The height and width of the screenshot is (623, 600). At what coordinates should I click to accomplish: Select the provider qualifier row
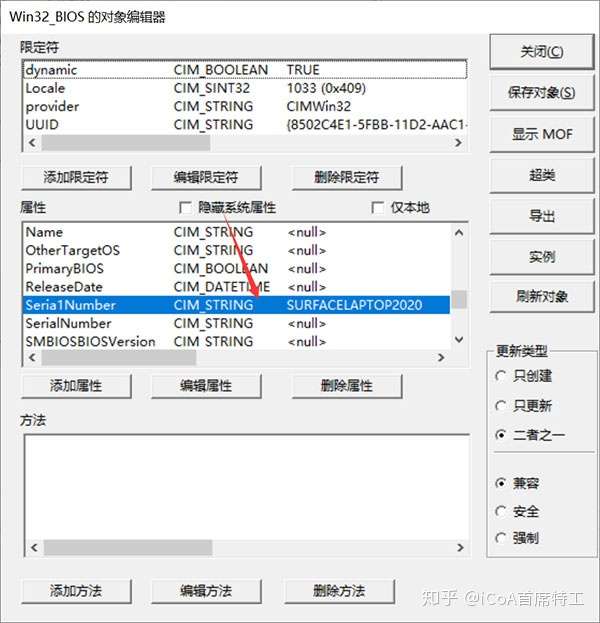[245, 106]
